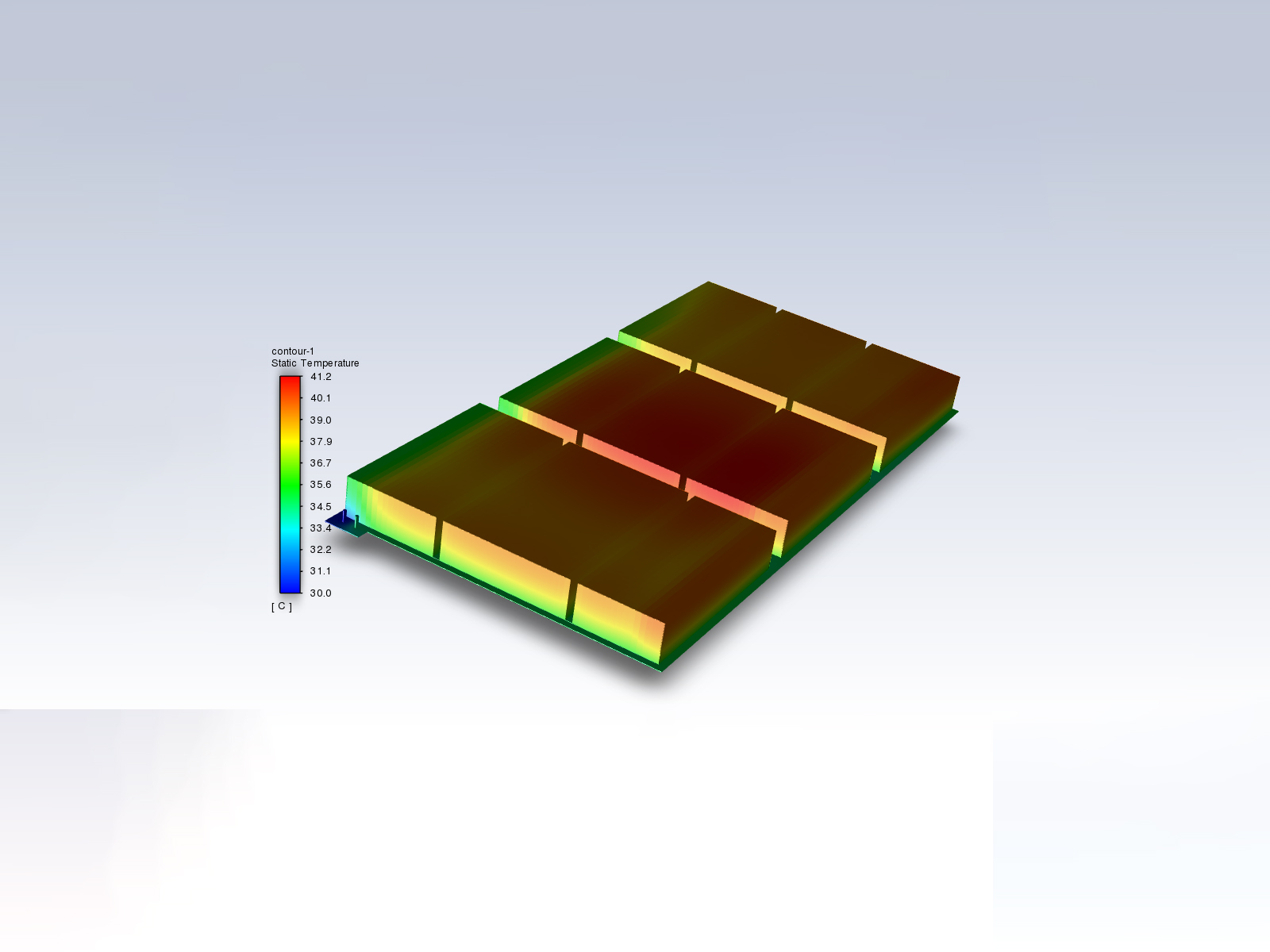Select the 39.0 legend tick label
The height and width of the screenshot is (952, 1270).
pyautogui.click(x=321, y=420)
